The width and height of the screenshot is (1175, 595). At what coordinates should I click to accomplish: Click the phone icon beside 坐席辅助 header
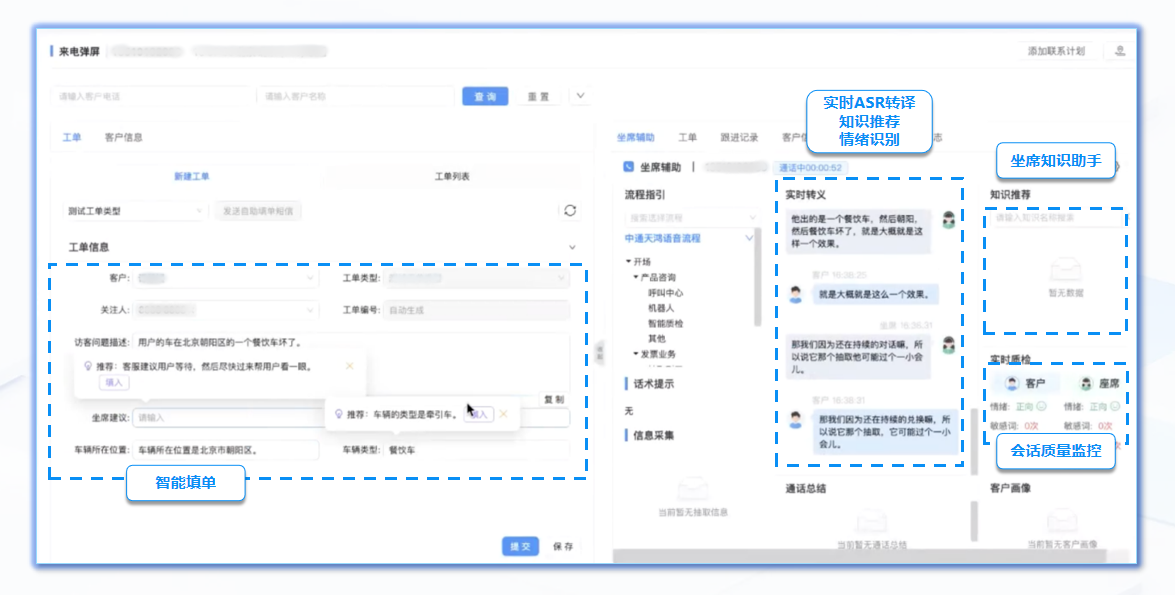coord(628,168)
